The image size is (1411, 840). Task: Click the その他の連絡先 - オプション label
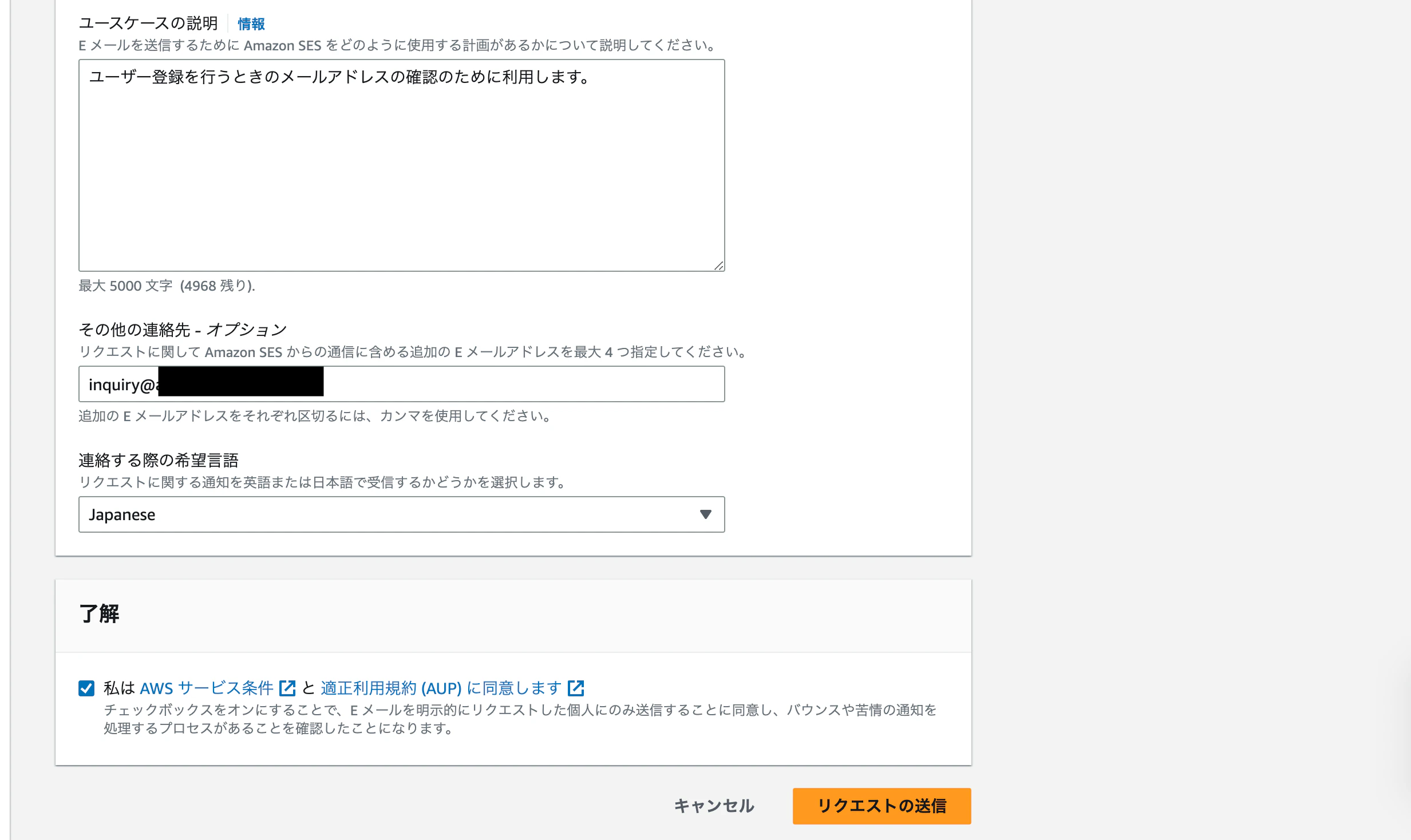click(183, 329)
